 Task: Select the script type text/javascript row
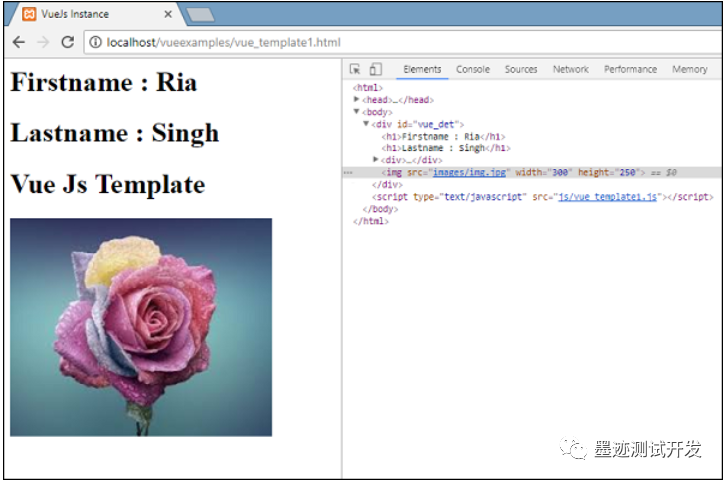coord(543,197)
